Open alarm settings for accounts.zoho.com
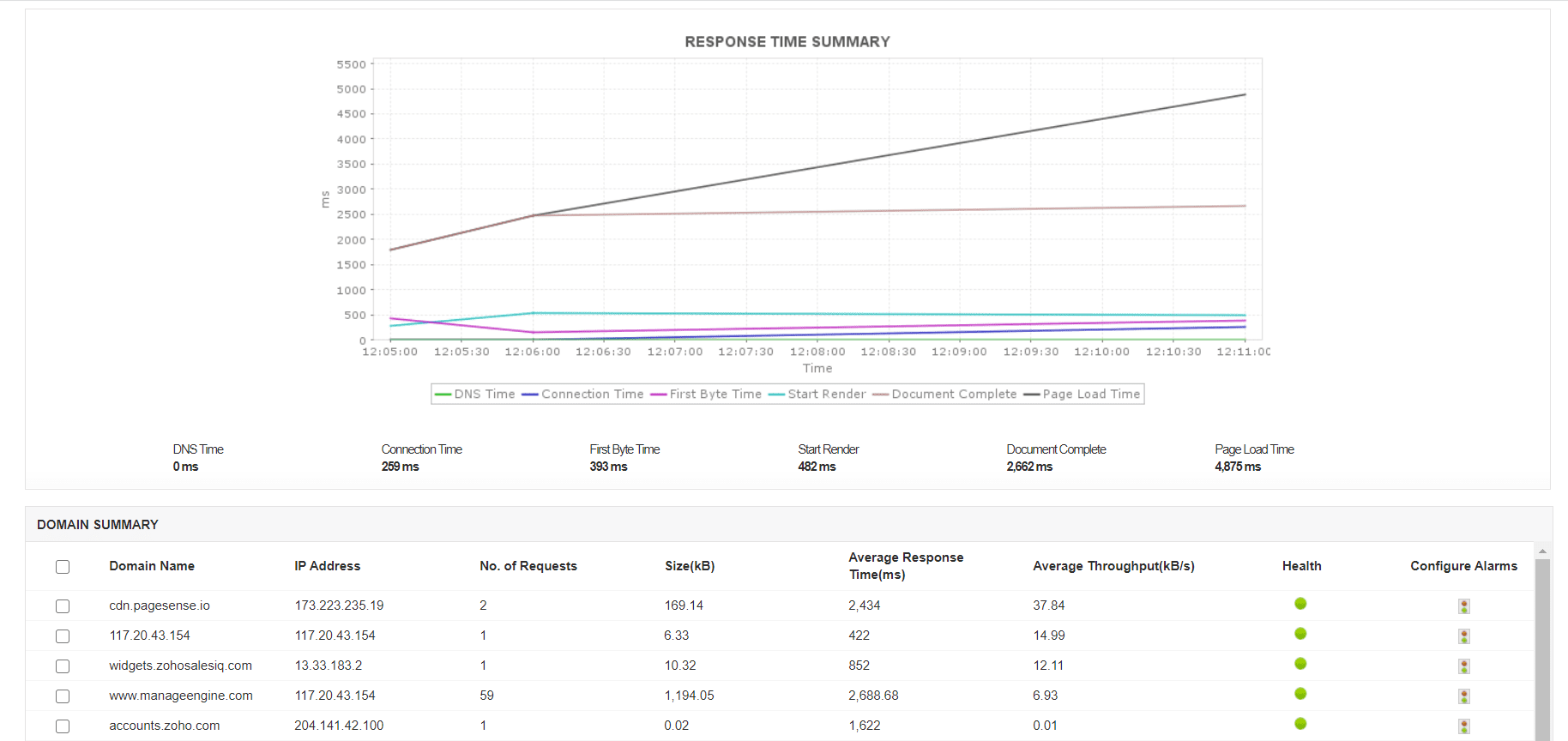This screenshot has height=741, width=1568. pyautogui.click(x=1463, y=726)
